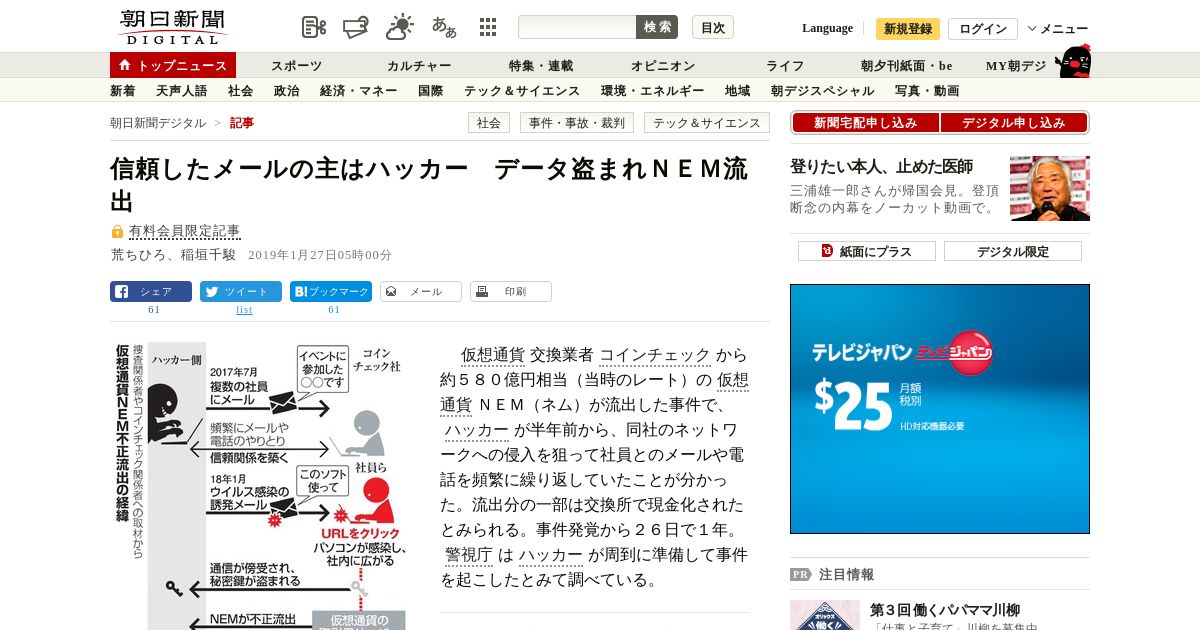This screenshot has width=1200, height=630.
Task: Enlarge the NEM不正流出の経緯 infographic
Action: pos(260,486)
